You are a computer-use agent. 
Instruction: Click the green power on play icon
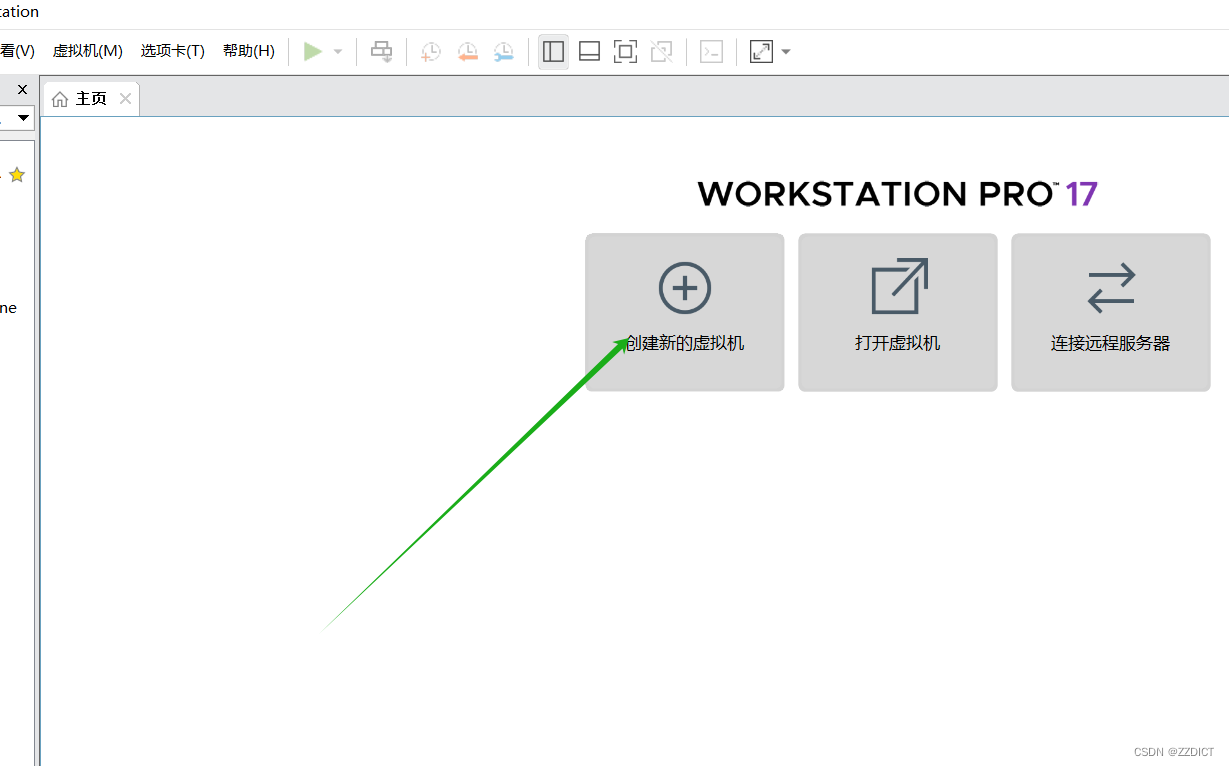(313, 51)
